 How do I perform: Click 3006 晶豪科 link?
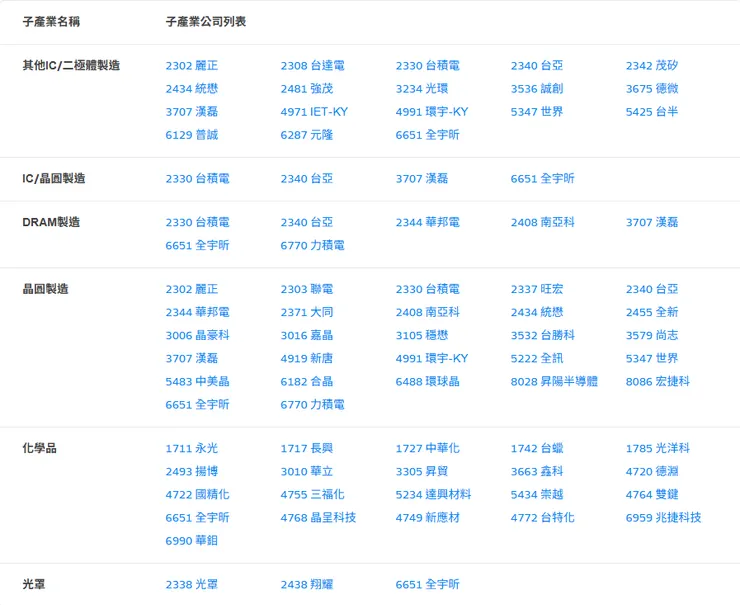point(197,336)
